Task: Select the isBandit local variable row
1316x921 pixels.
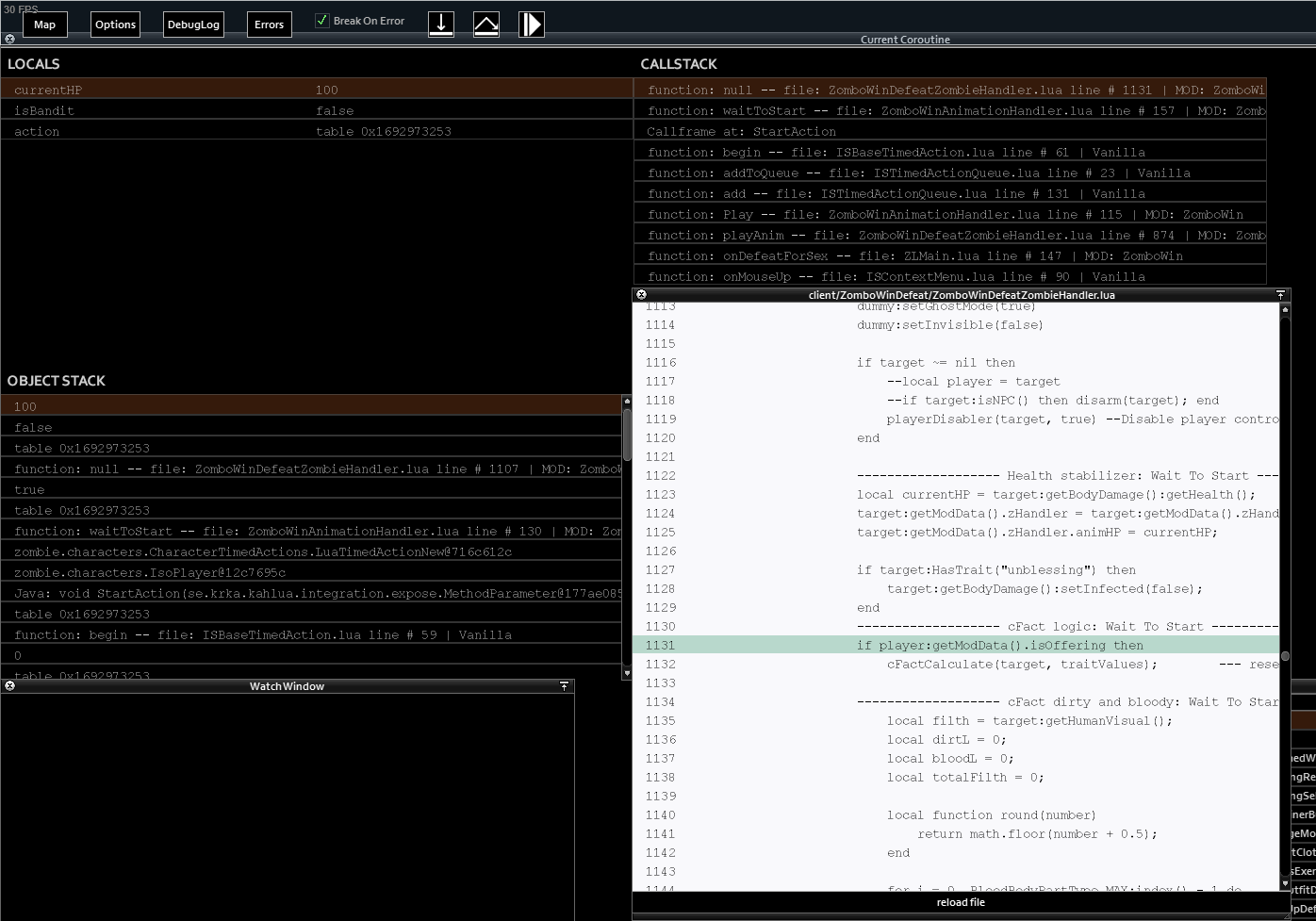Action: point(317,110)
